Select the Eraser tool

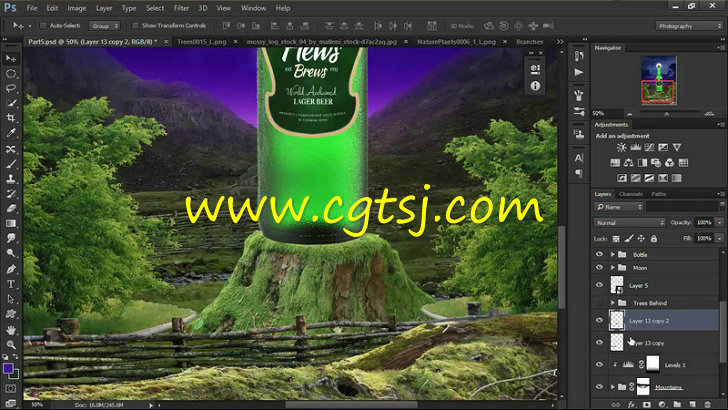click(11, 208)
